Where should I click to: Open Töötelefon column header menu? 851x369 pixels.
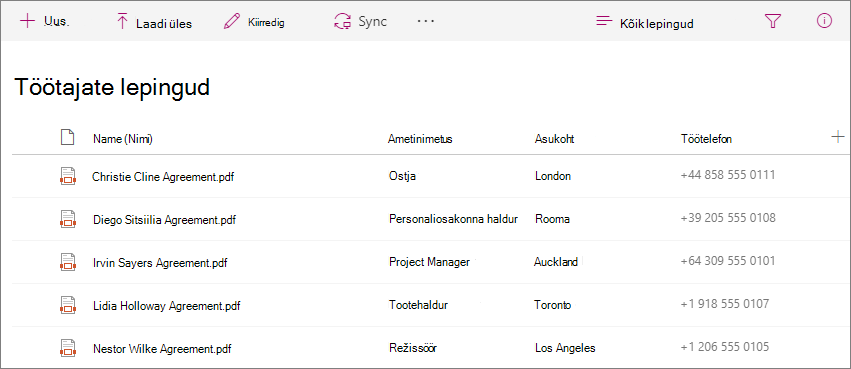coord(706,139)
